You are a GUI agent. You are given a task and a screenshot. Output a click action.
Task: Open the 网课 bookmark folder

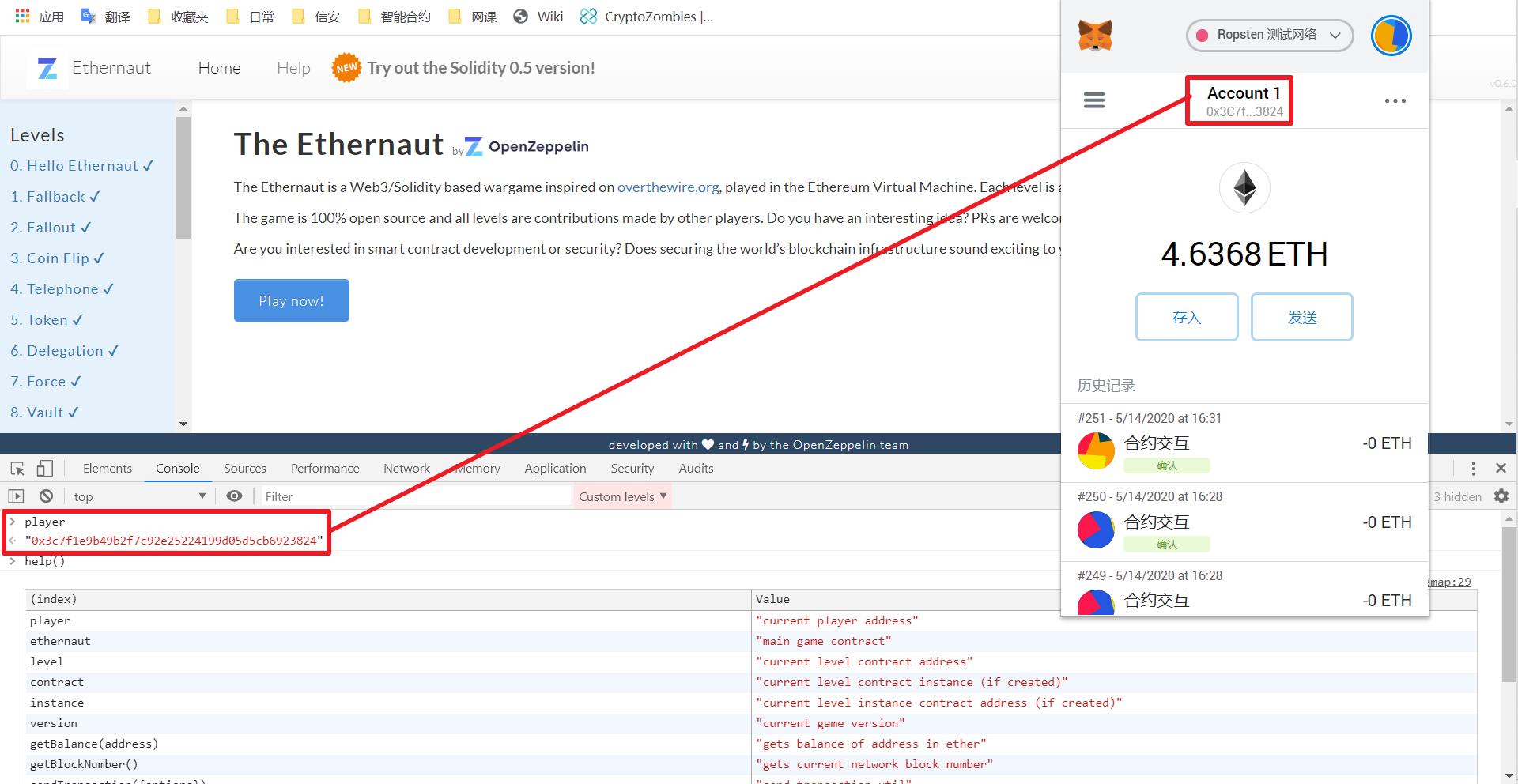click(x=472, y=17)
